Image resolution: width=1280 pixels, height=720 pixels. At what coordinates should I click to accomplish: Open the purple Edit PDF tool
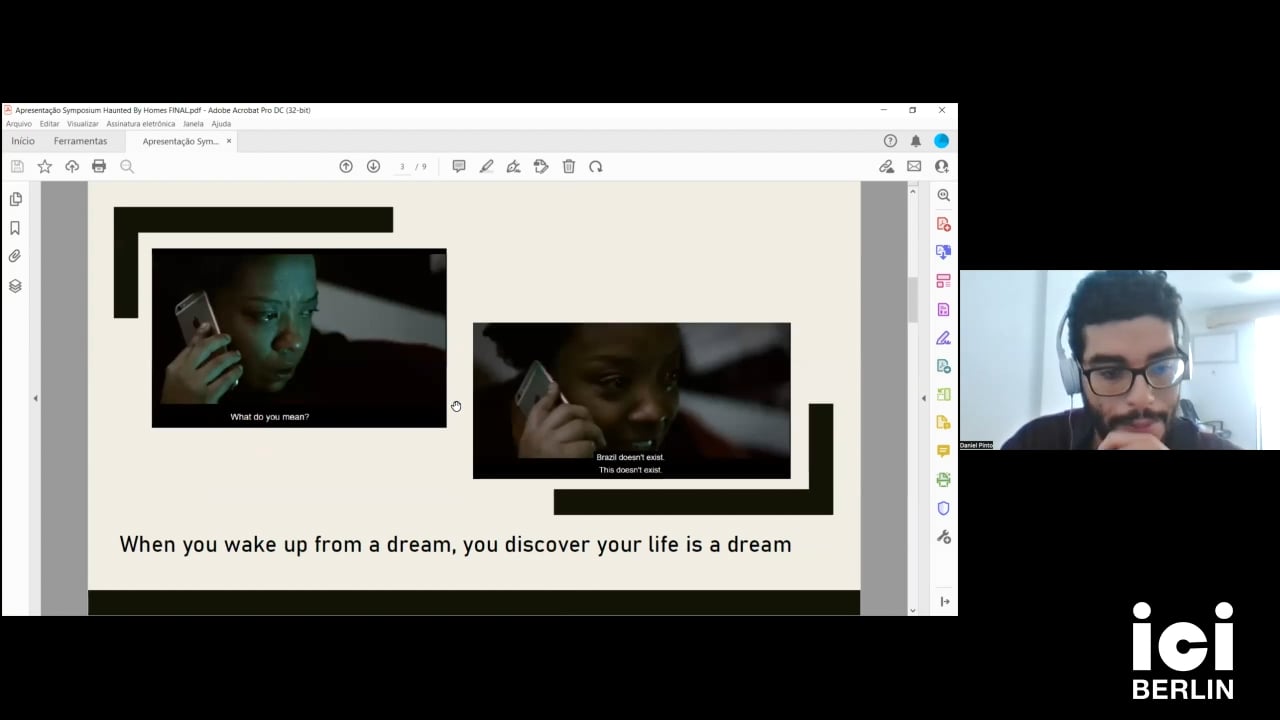click(x=943, y=310)
